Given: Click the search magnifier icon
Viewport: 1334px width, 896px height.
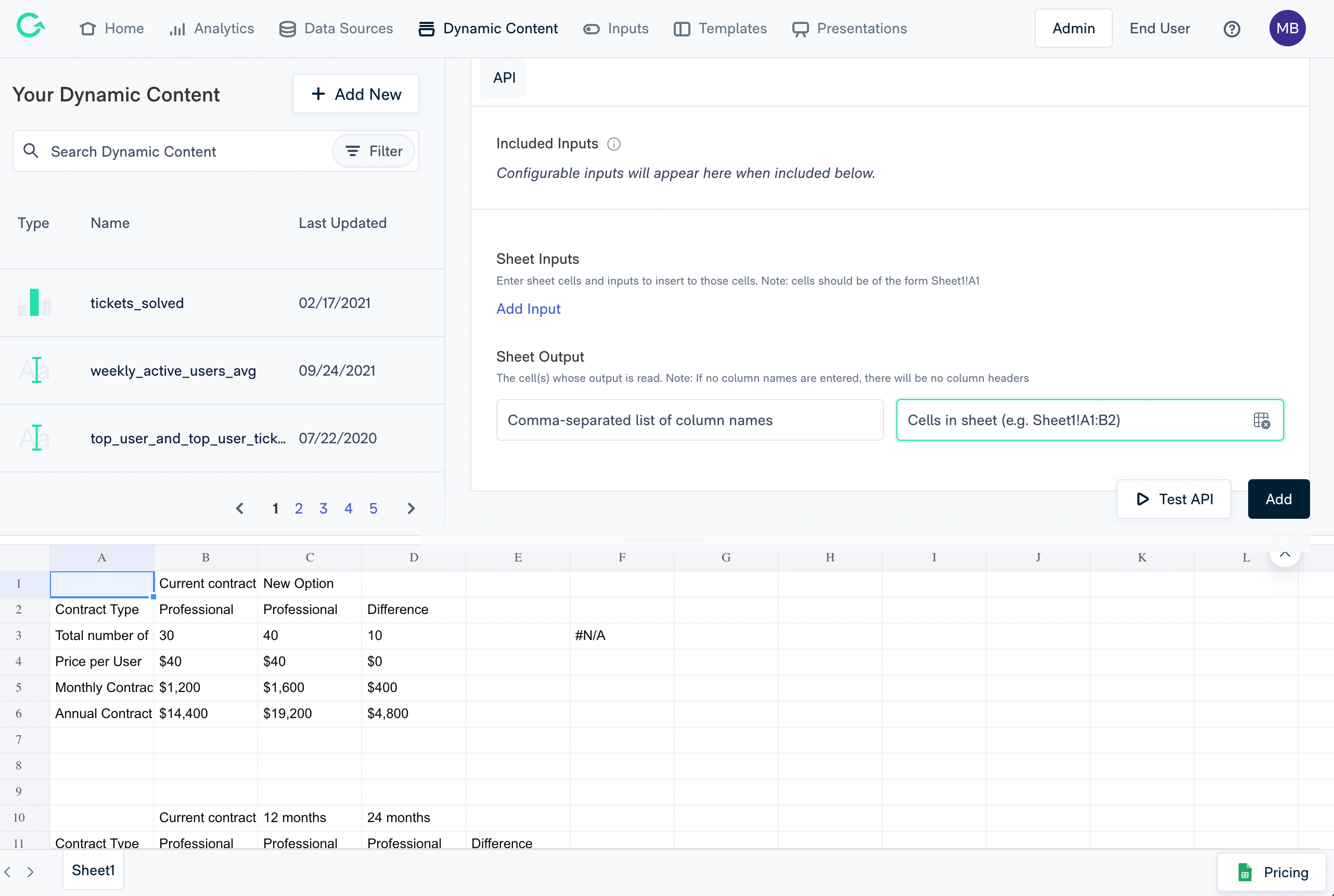Looking at the screenshot, I should [31, 151].
